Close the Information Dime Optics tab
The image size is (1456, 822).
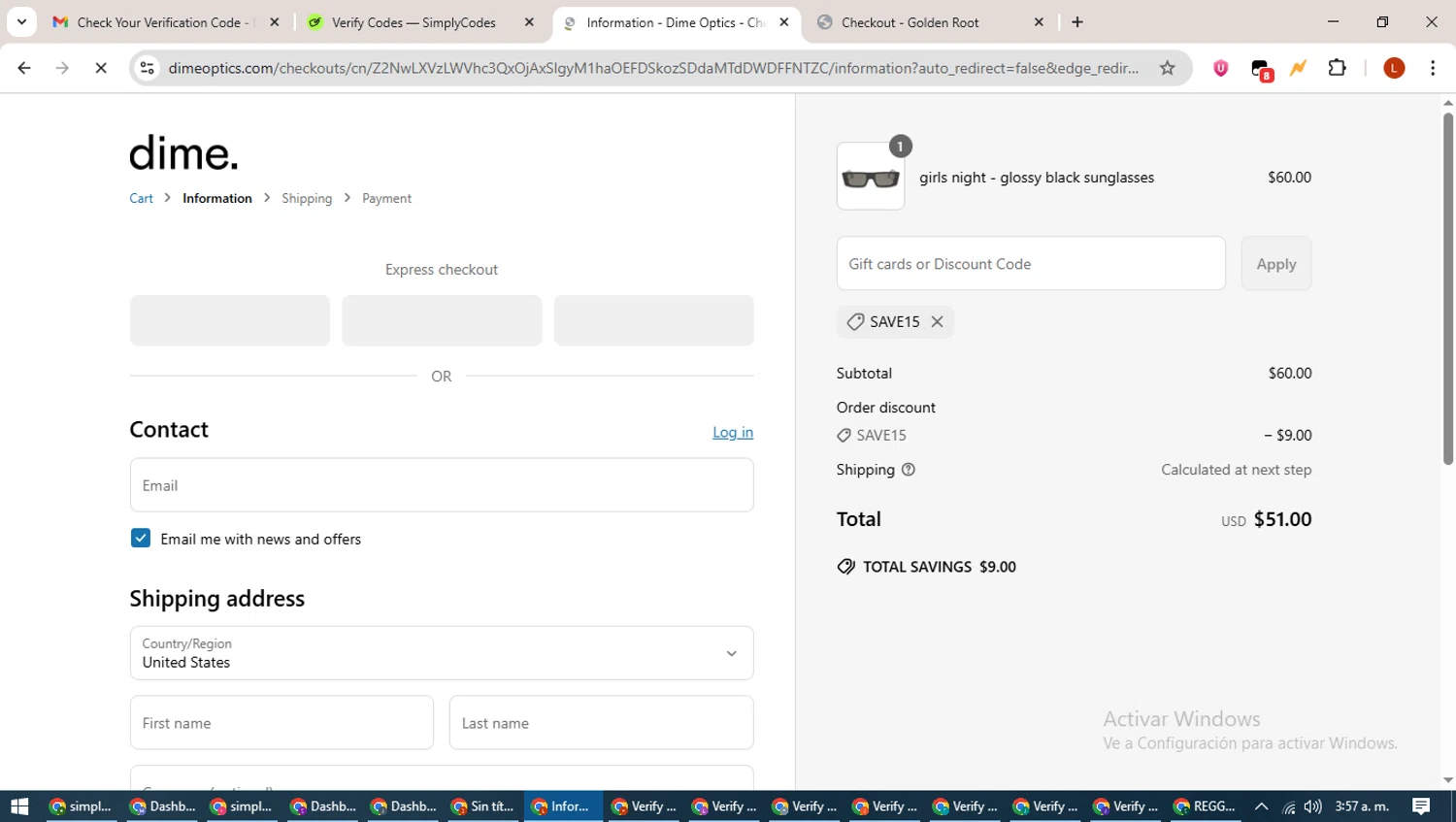tap(784, 22)
